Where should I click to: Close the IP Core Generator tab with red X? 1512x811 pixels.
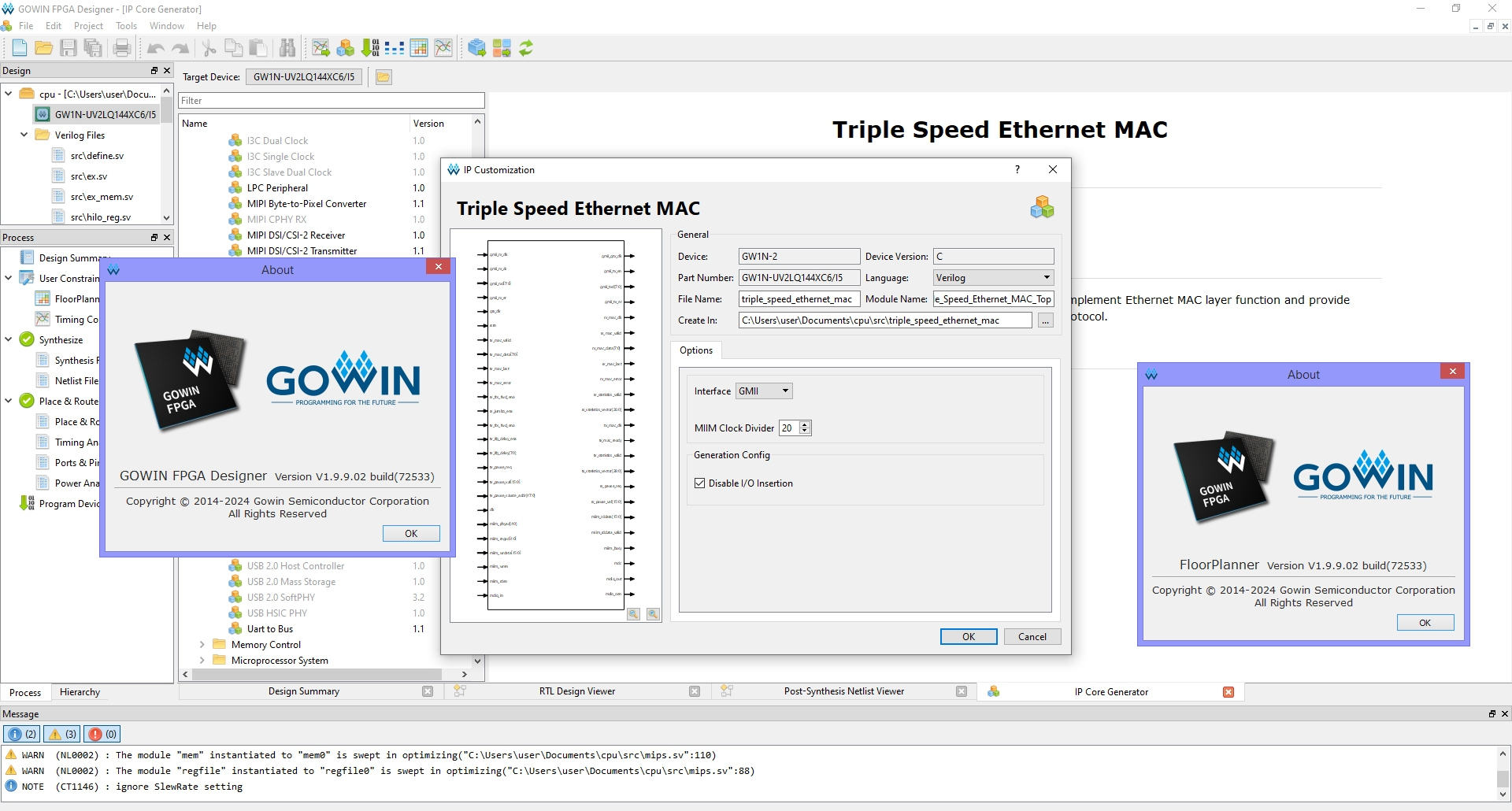1228,691
